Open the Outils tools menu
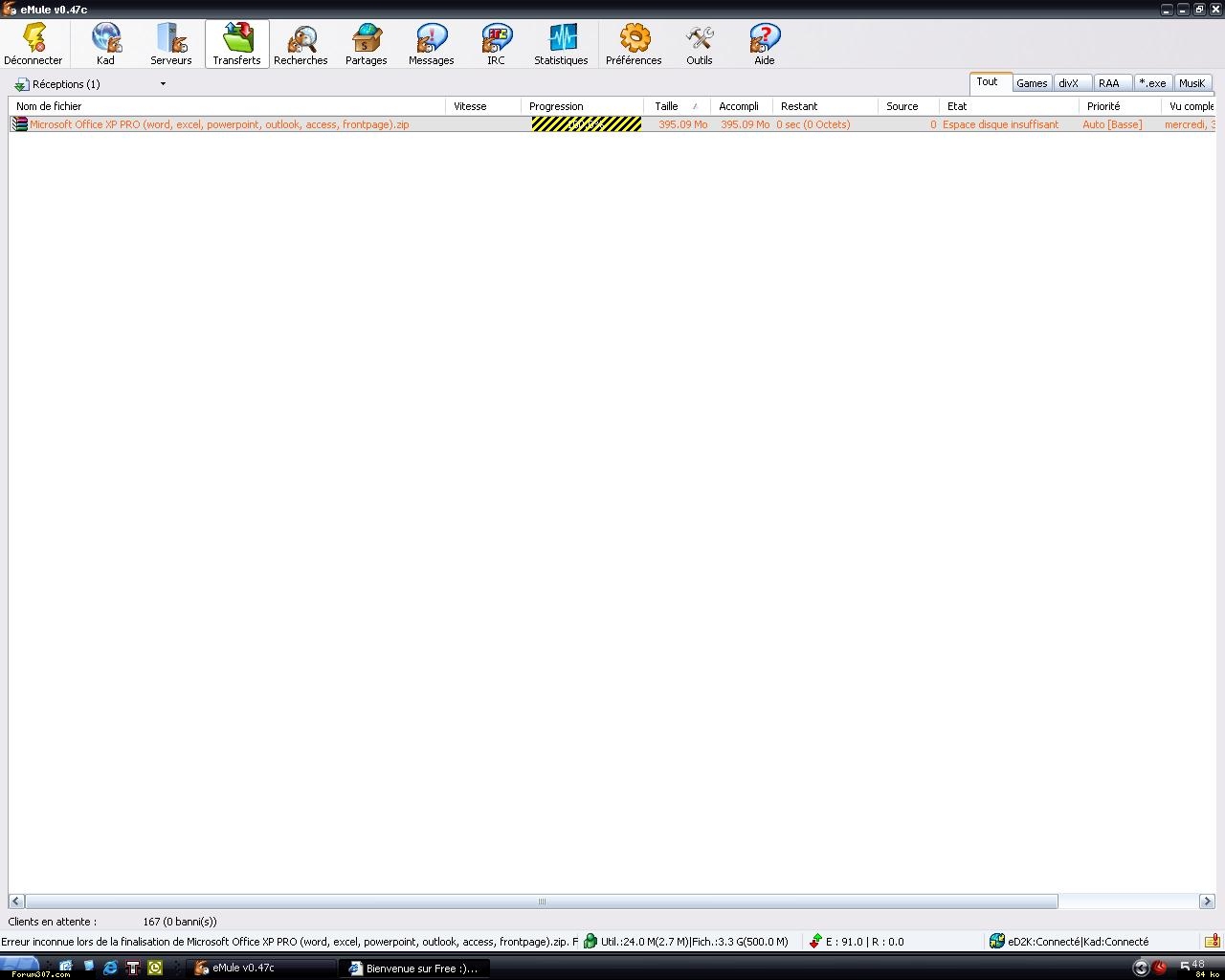 click(x=699, y=44)
